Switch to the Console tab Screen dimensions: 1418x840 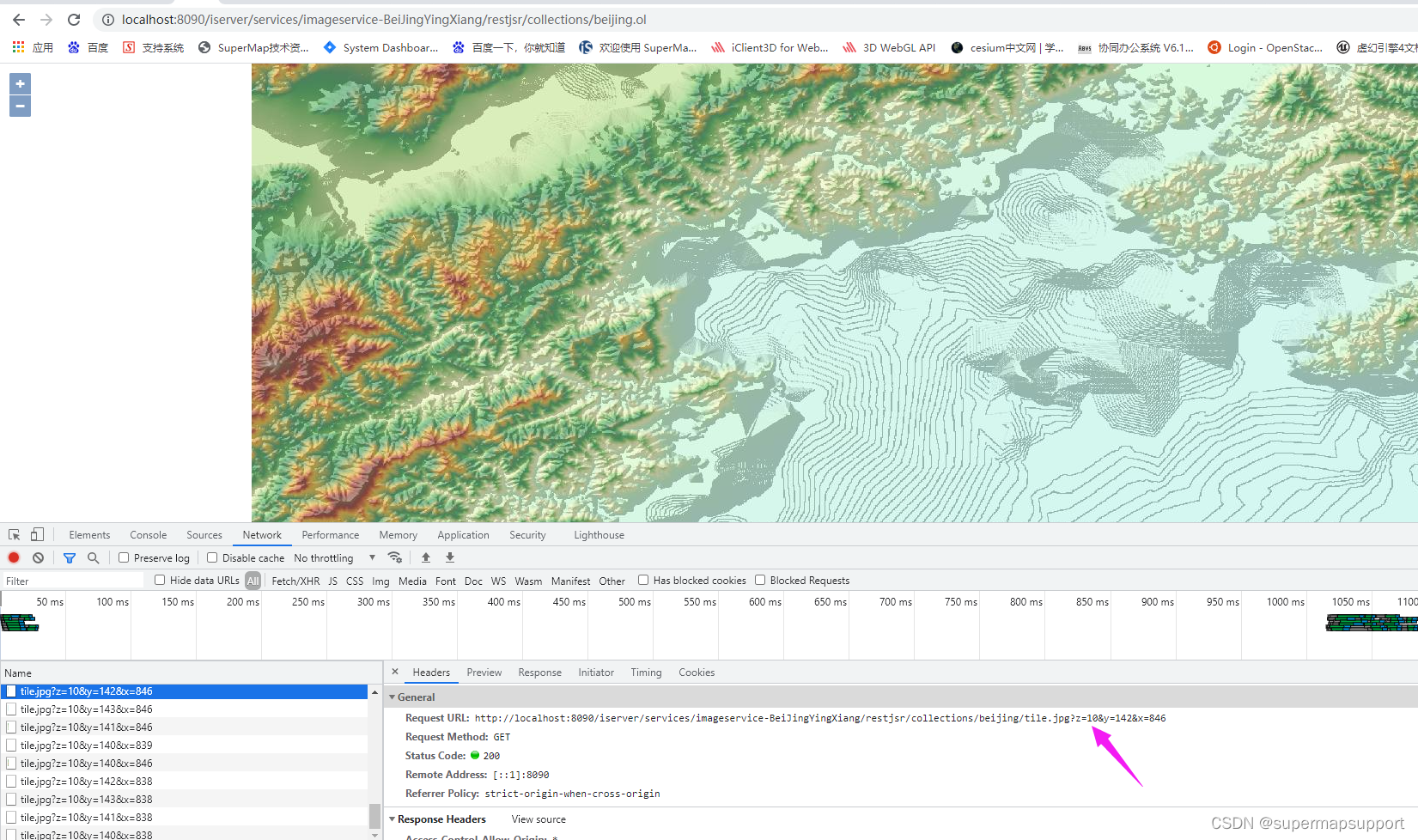pos(148,534)
